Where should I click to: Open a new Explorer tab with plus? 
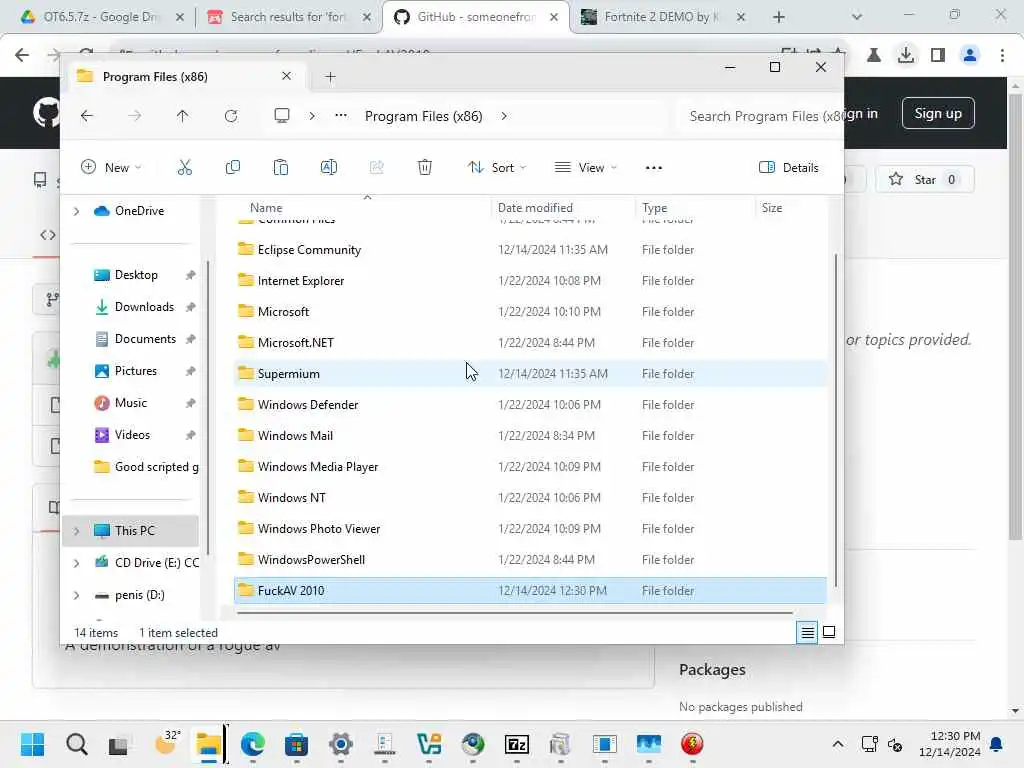[x=330, y=77]
